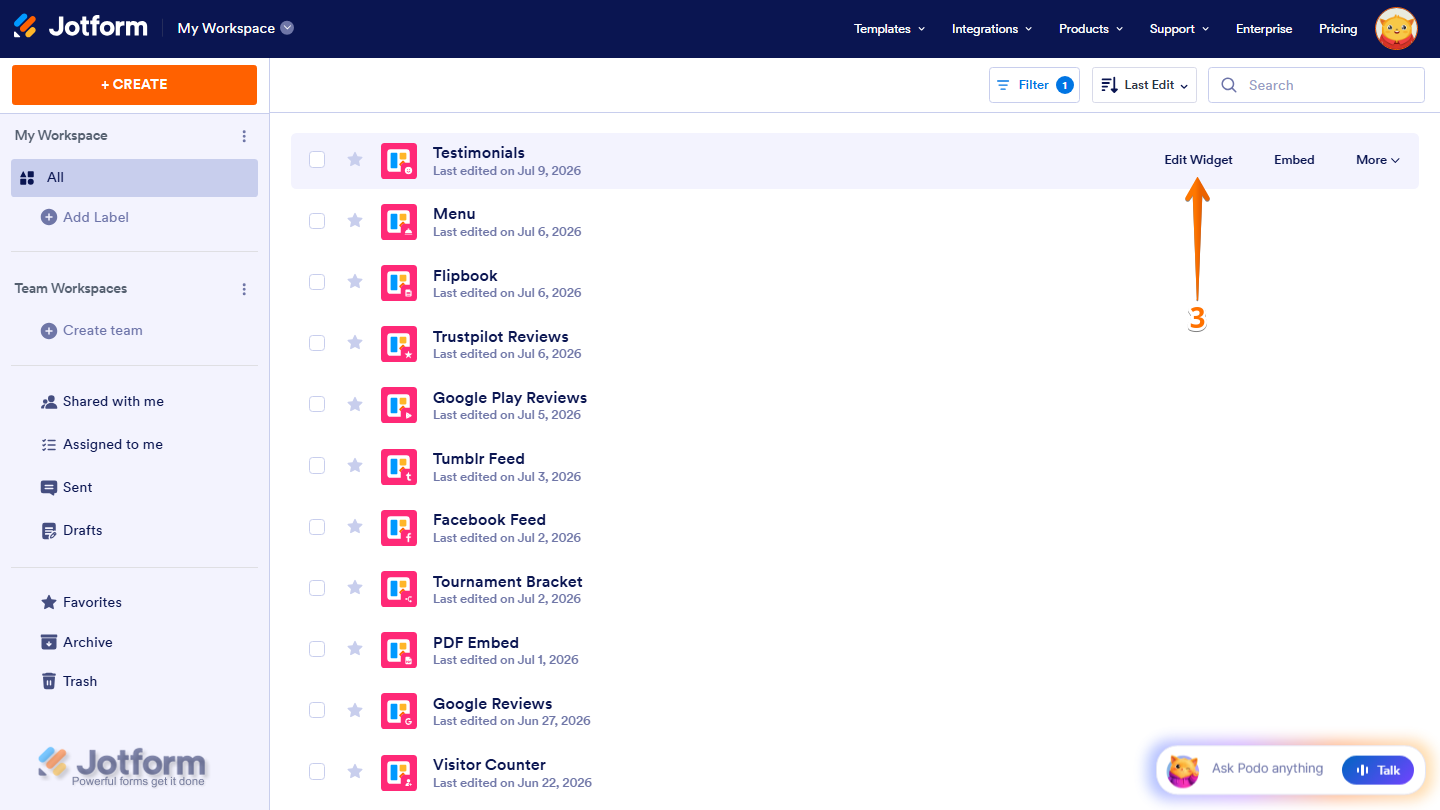
Task: Star the Trustpilot Reviews widget
Action: click(x=355, y=343)
